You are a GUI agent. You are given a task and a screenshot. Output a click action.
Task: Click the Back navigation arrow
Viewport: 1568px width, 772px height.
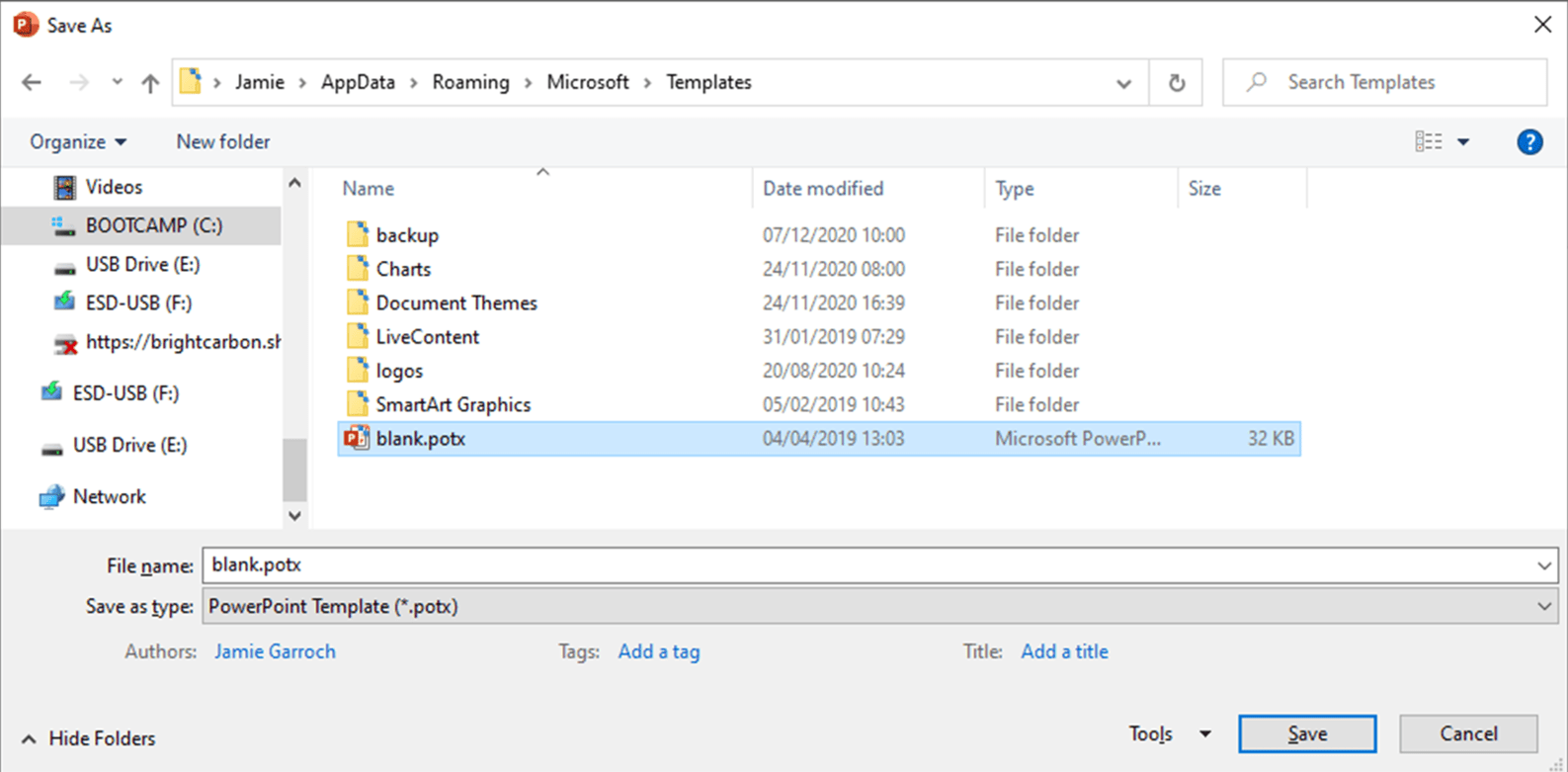click(32, 83)
